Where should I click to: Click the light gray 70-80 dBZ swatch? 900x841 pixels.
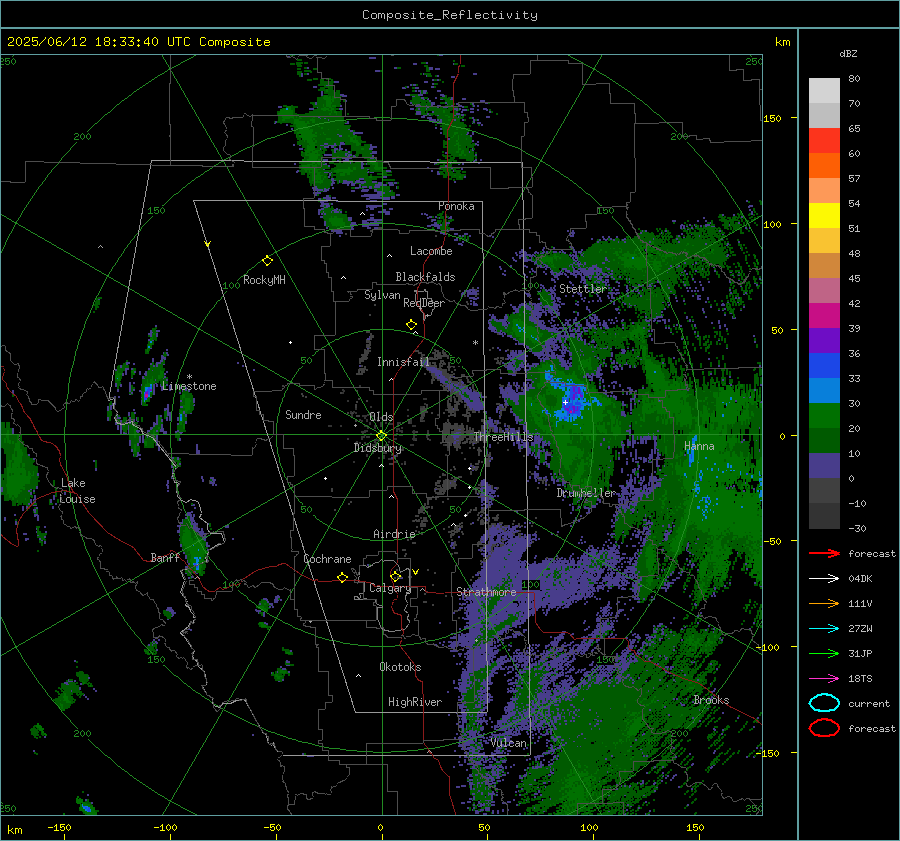click(x=824, y=90)
